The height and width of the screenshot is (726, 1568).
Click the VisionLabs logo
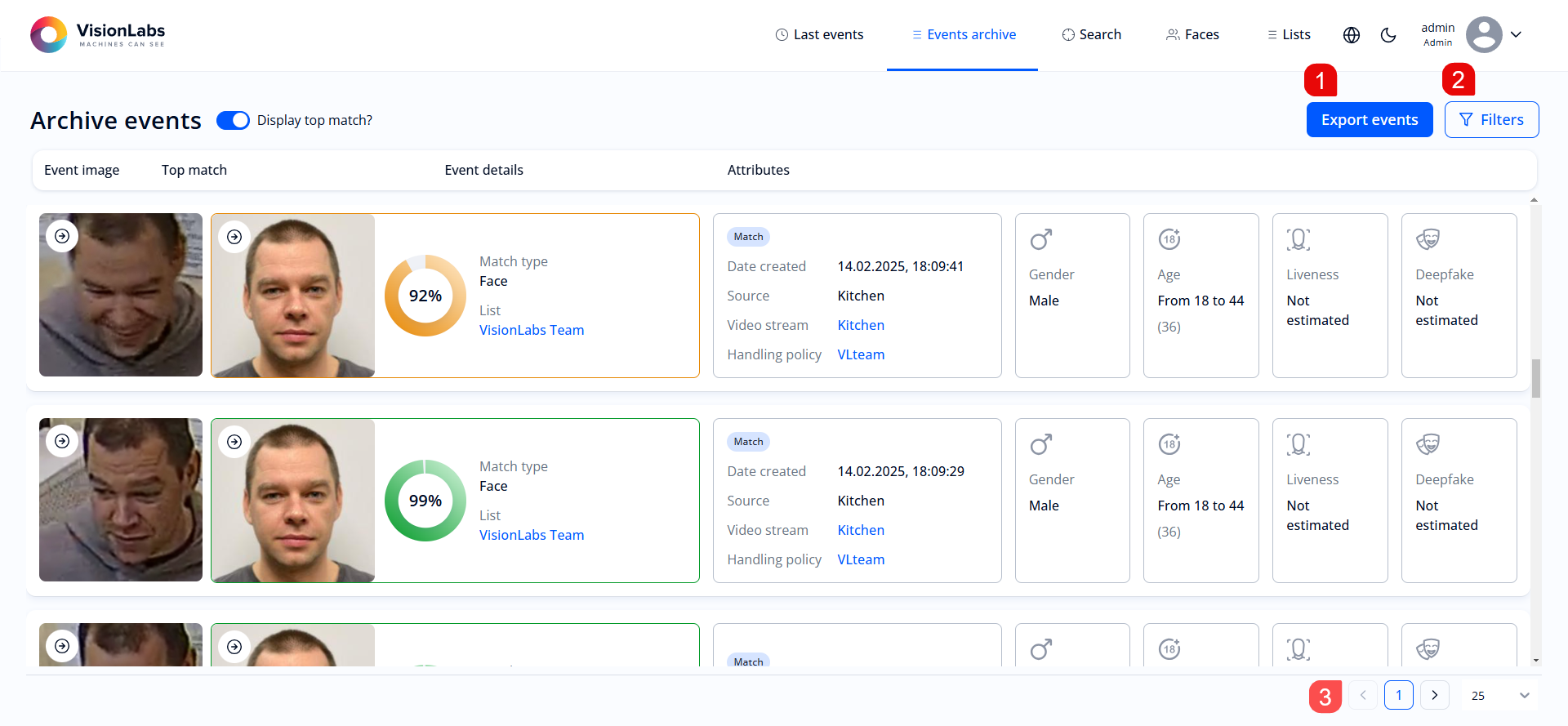point(98,34)
